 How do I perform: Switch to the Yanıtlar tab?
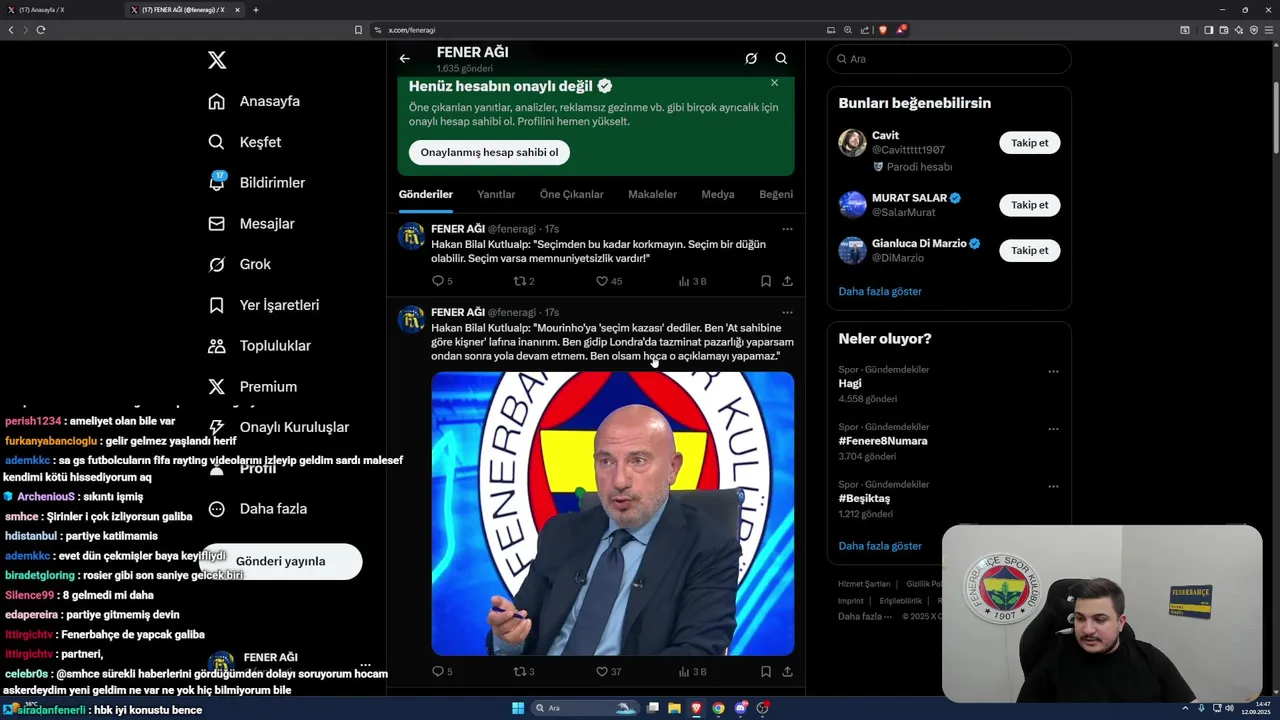[x=496, y=194]
